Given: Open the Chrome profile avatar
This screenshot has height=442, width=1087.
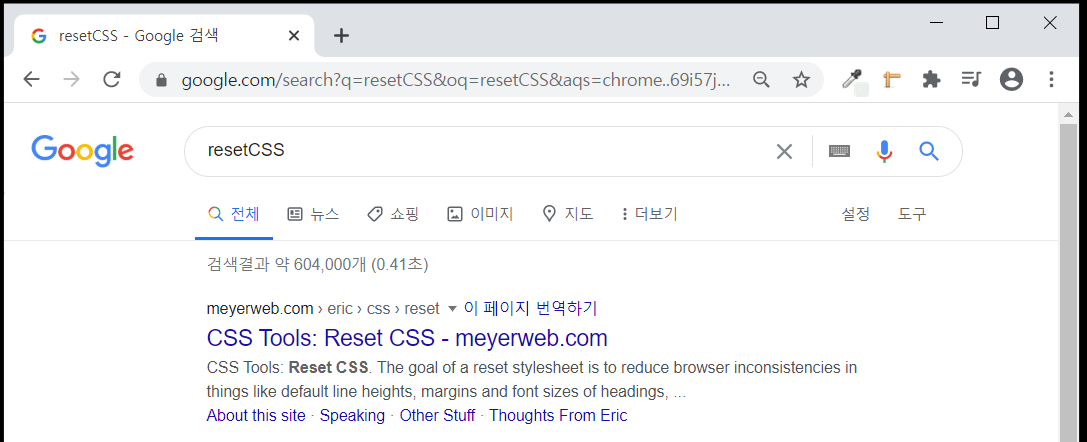Looking at the screenshot, I should [x=1011, y=80].
